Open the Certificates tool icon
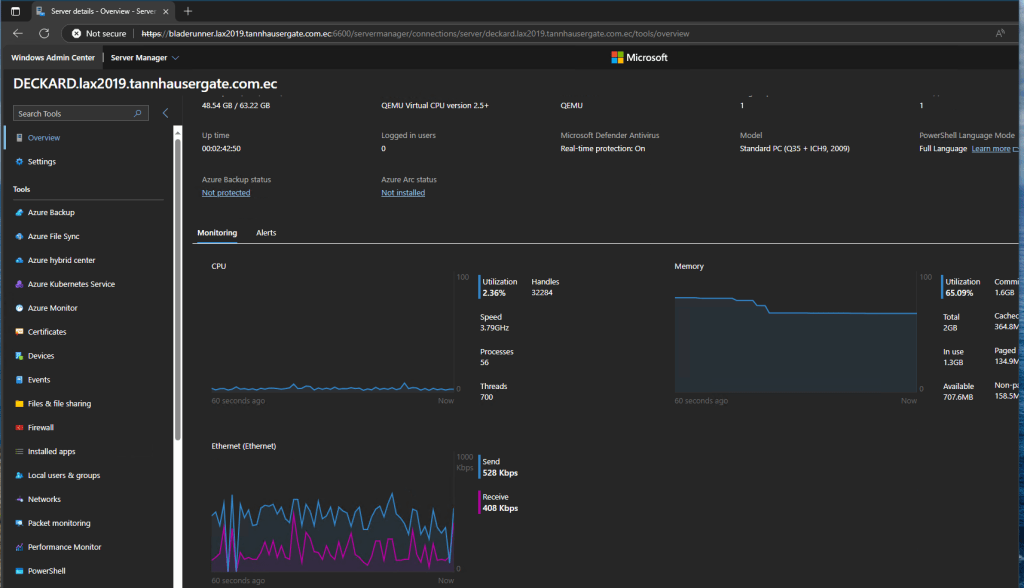The width and height of the screenshot is (1024, 588). [19, 332]
